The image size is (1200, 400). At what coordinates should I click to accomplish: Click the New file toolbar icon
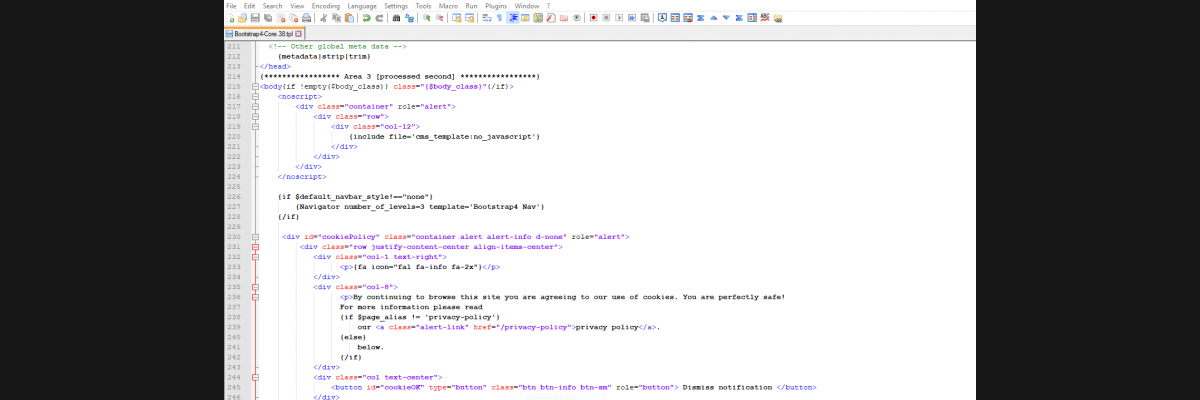click(230, 18)
